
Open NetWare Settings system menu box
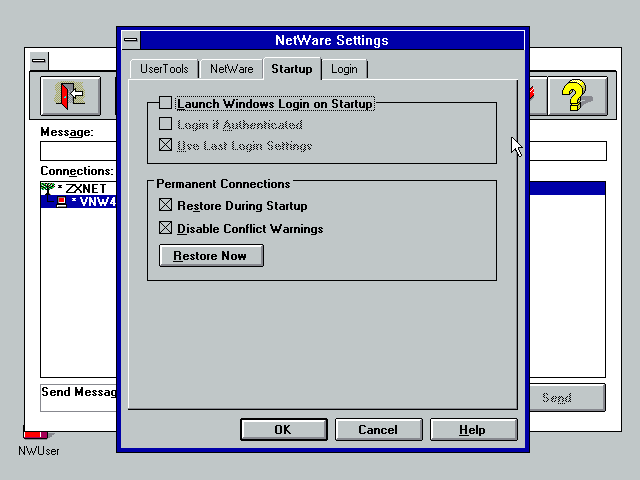(131, 40)
